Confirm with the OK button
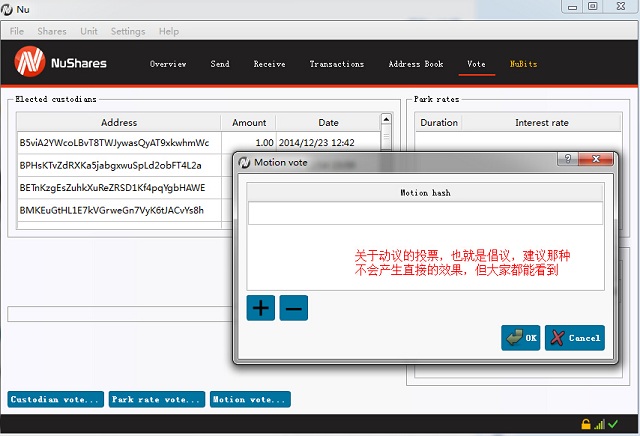 [x=520, y=338]
